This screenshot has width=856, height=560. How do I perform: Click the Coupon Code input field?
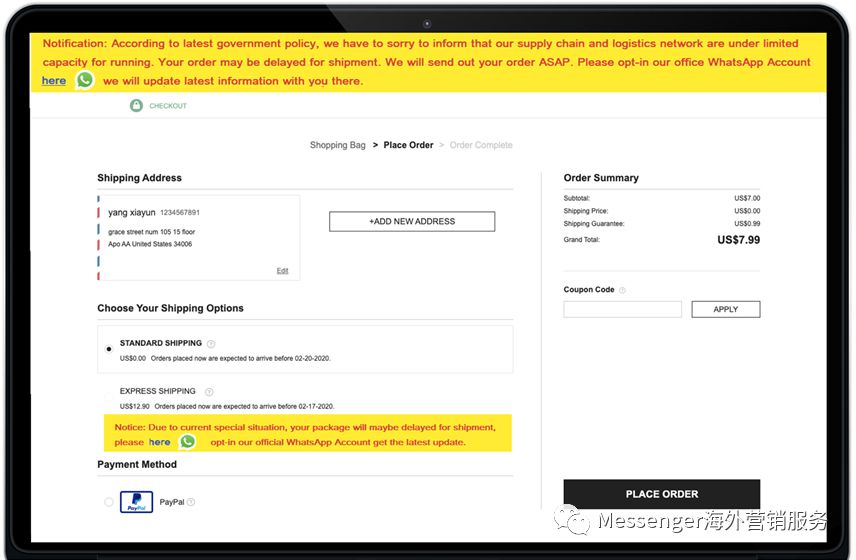point(622,309)
